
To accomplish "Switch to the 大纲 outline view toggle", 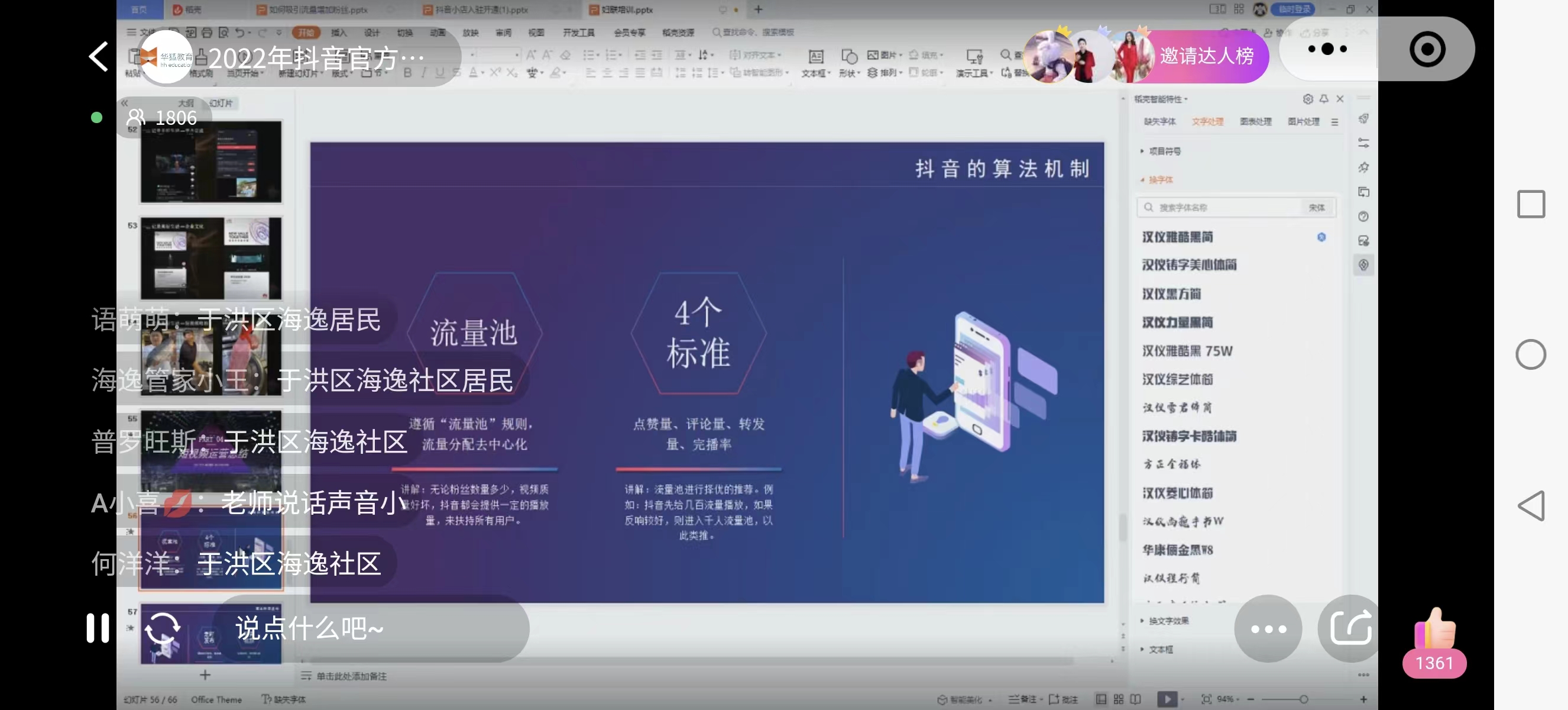I will (x=186, y=104).
